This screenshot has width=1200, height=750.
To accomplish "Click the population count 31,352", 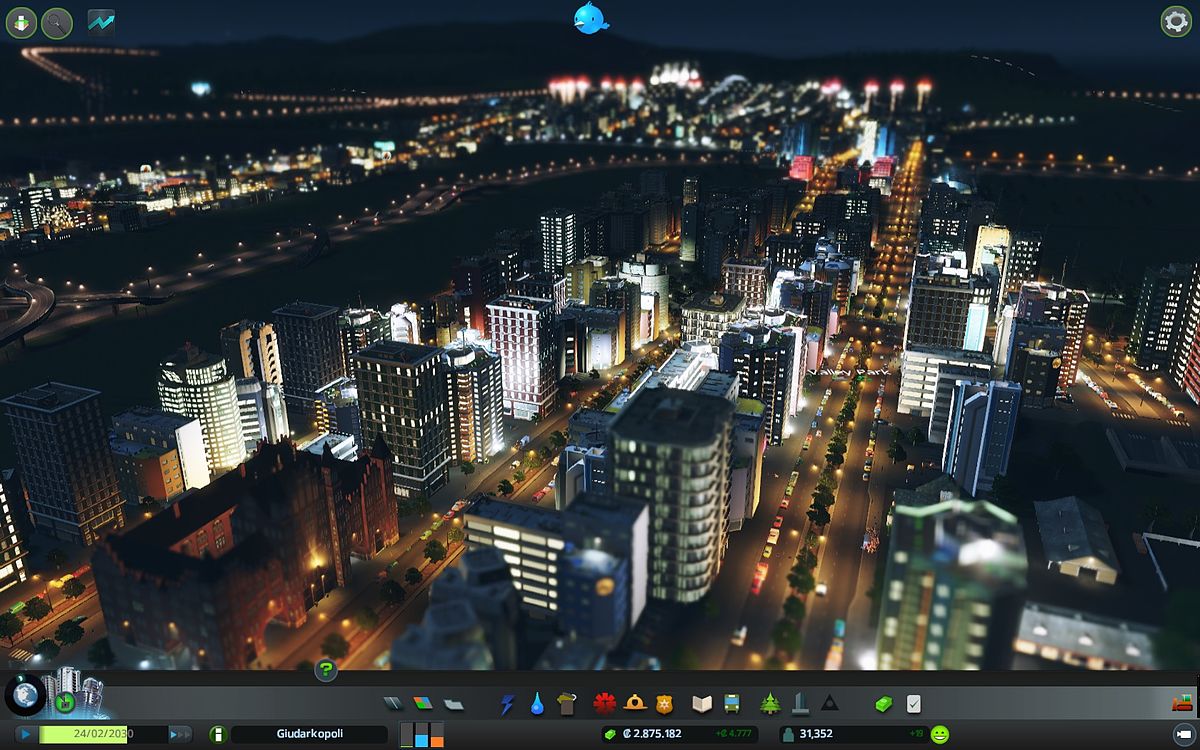I will pos(816,734).
